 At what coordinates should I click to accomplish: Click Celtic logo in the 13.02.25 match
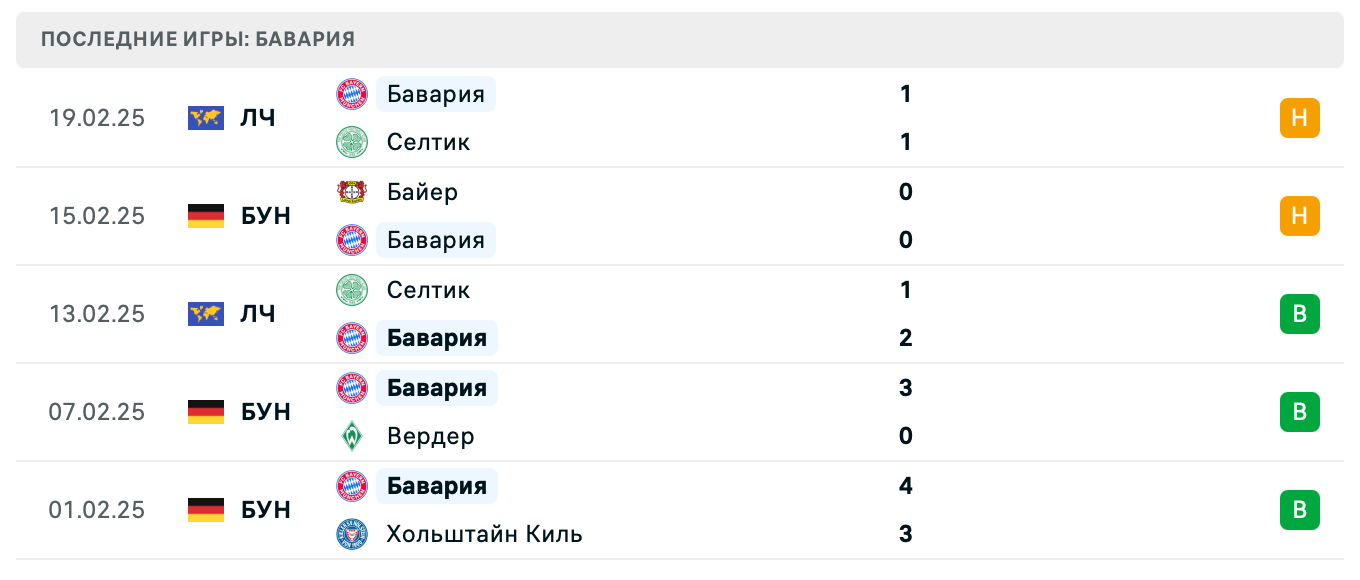[x=352, y=290]
